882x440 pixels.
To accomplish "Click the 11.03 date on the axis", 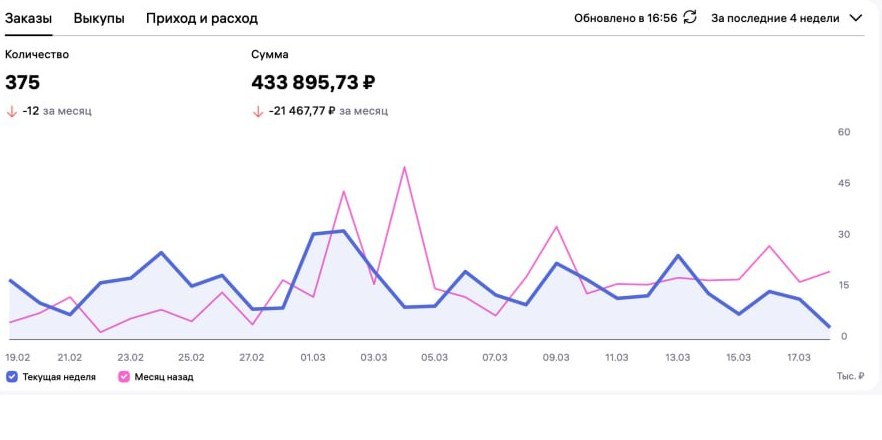I will (616, 358).
